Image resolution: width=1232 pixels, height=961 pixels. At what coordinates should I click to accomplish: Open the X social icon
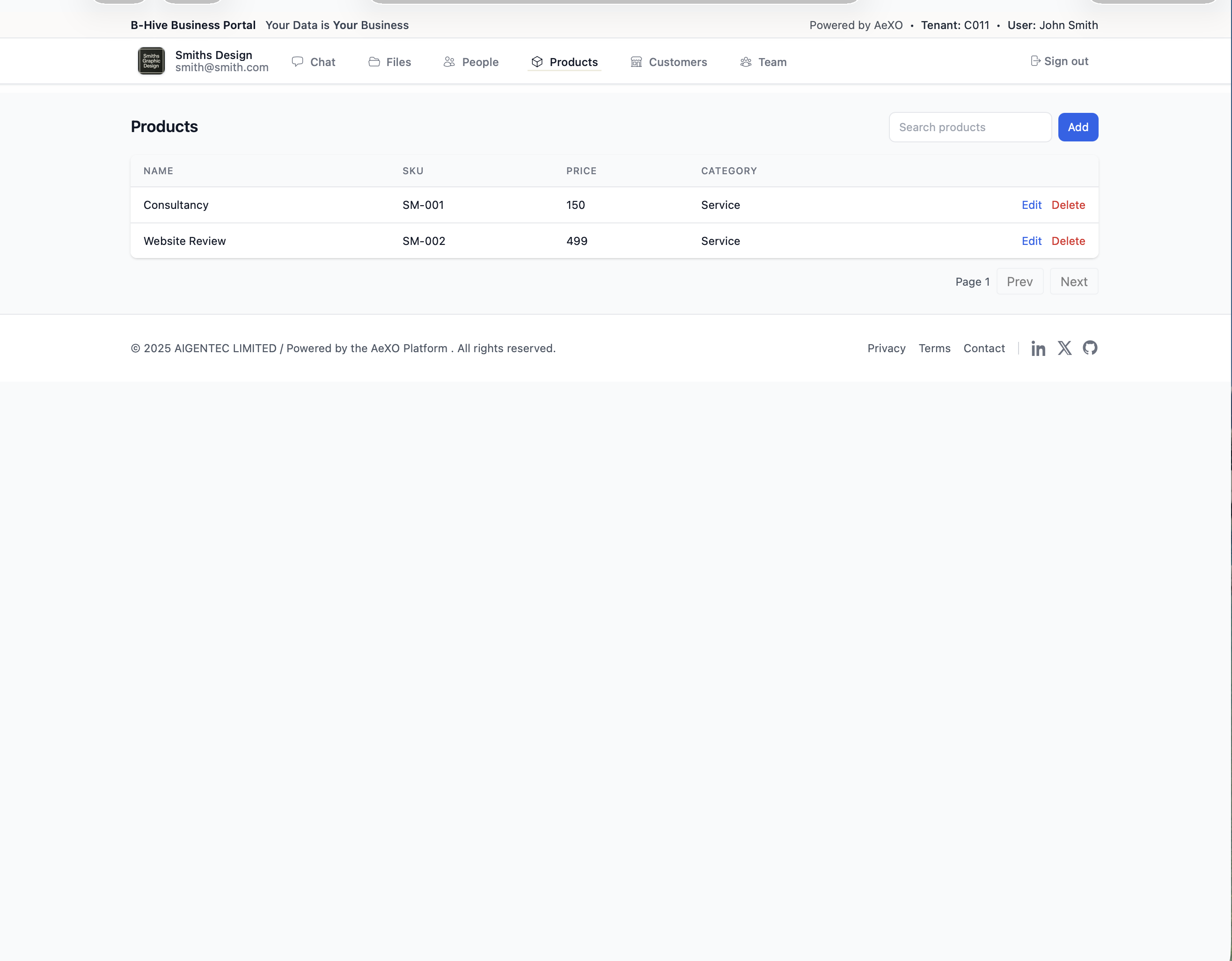coord(1064,347)
